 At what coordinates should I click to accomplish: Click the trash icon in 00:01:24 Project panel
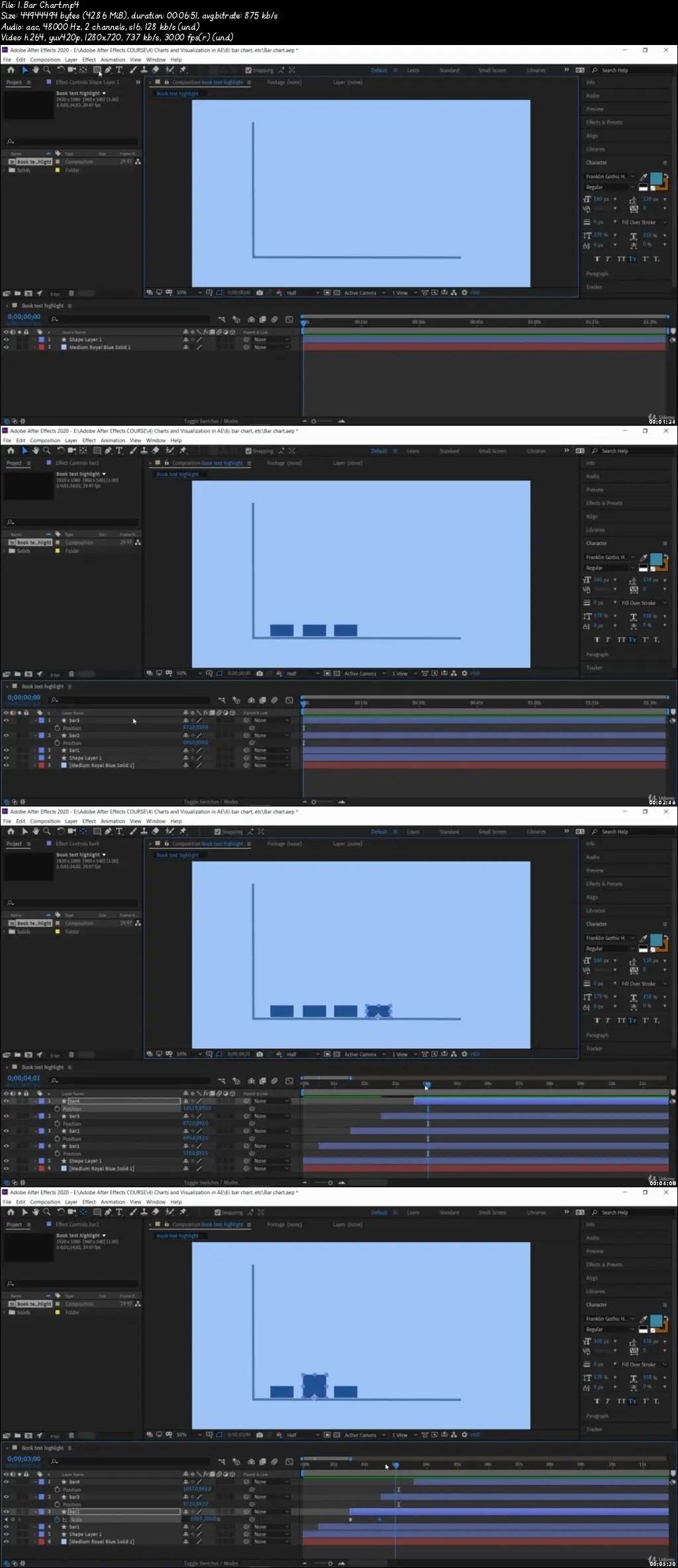pyautogui.click(x=72, y=293)
